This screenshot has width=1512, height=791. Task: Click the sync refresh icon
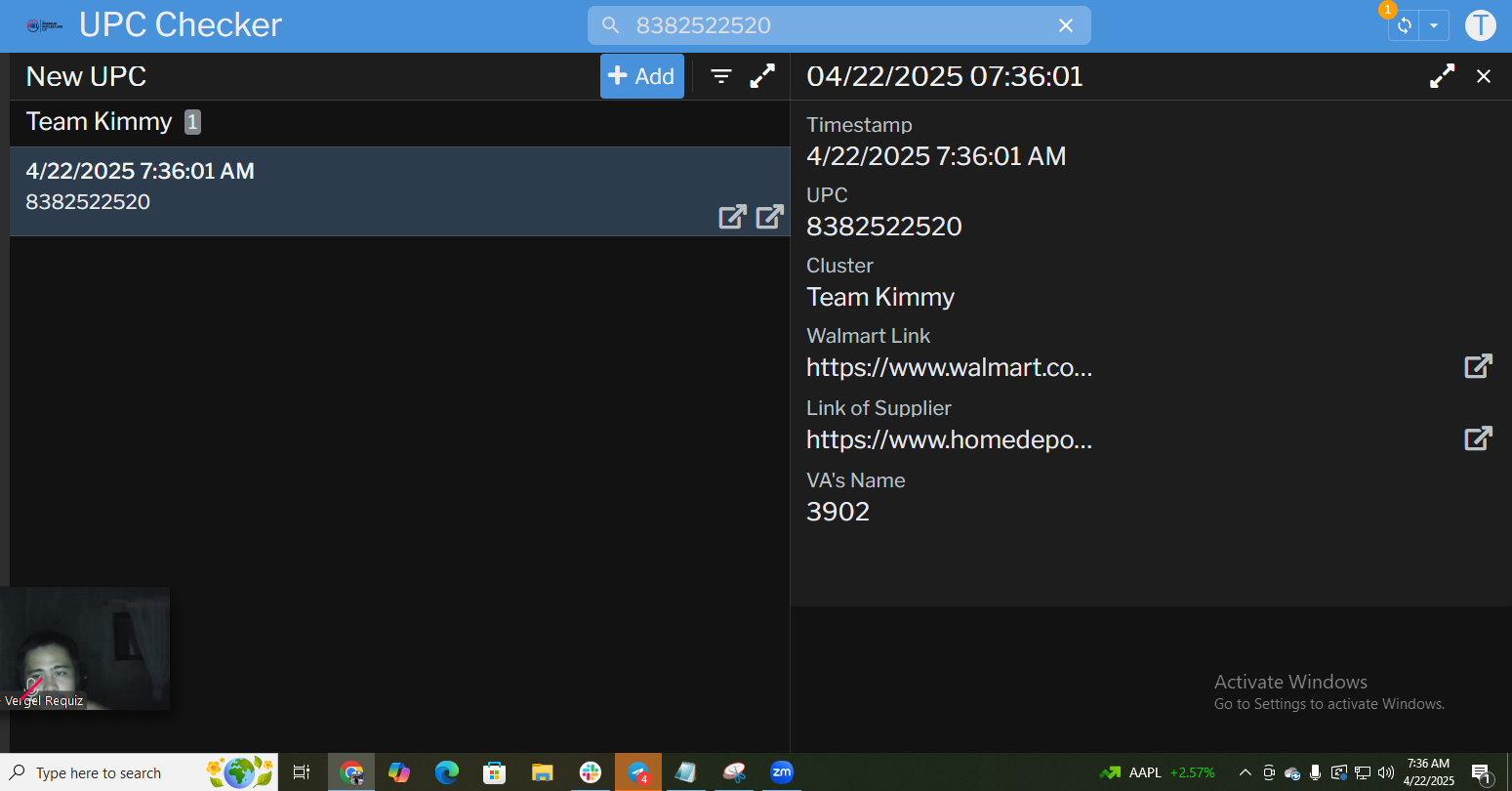[x=1404, y=25]
